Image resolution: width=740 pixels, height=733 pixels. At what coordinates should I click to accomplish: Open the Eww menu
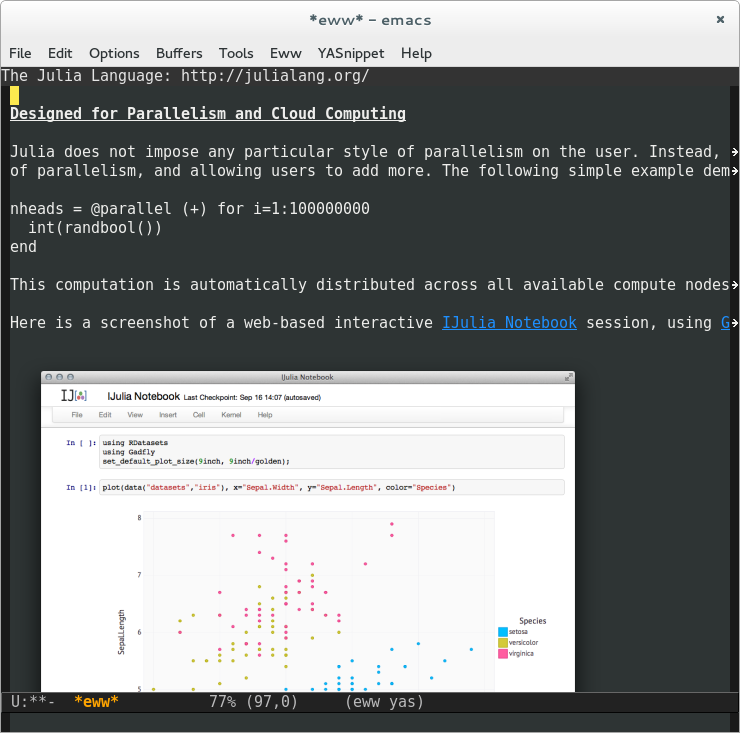[x=285, y=53]
